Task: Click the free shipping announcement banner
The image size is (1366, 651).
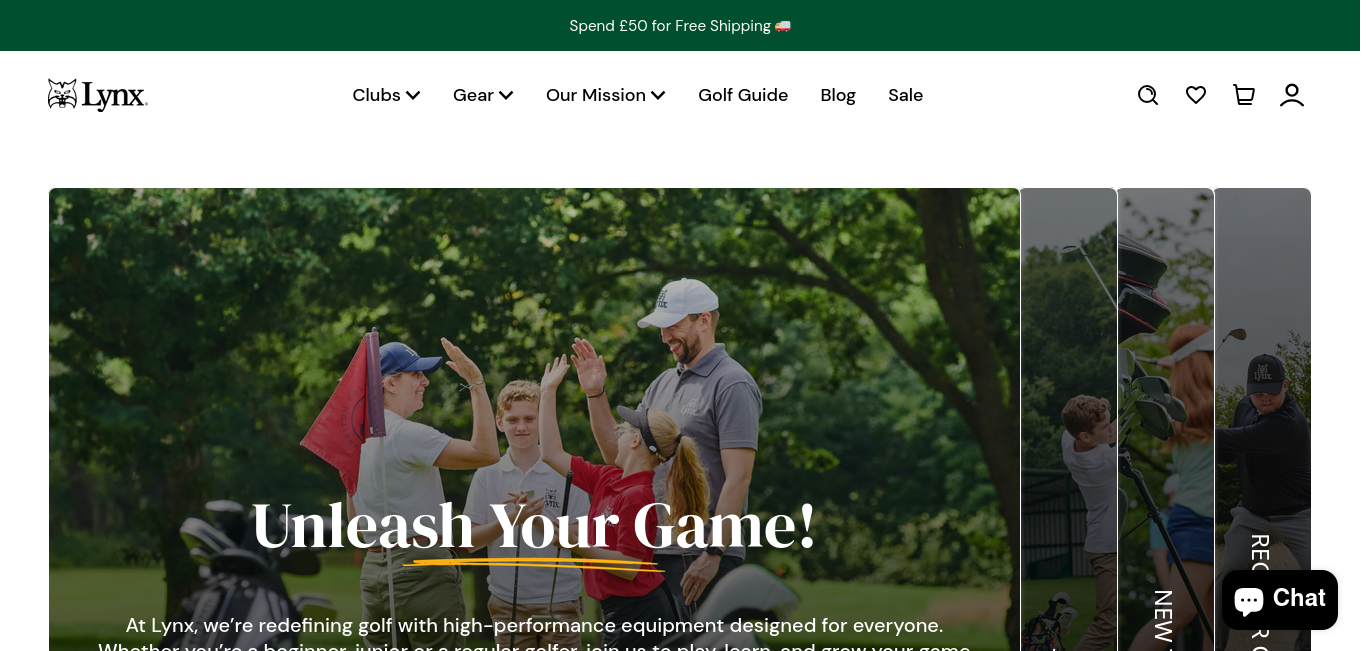Action: (x=680, y=26)
